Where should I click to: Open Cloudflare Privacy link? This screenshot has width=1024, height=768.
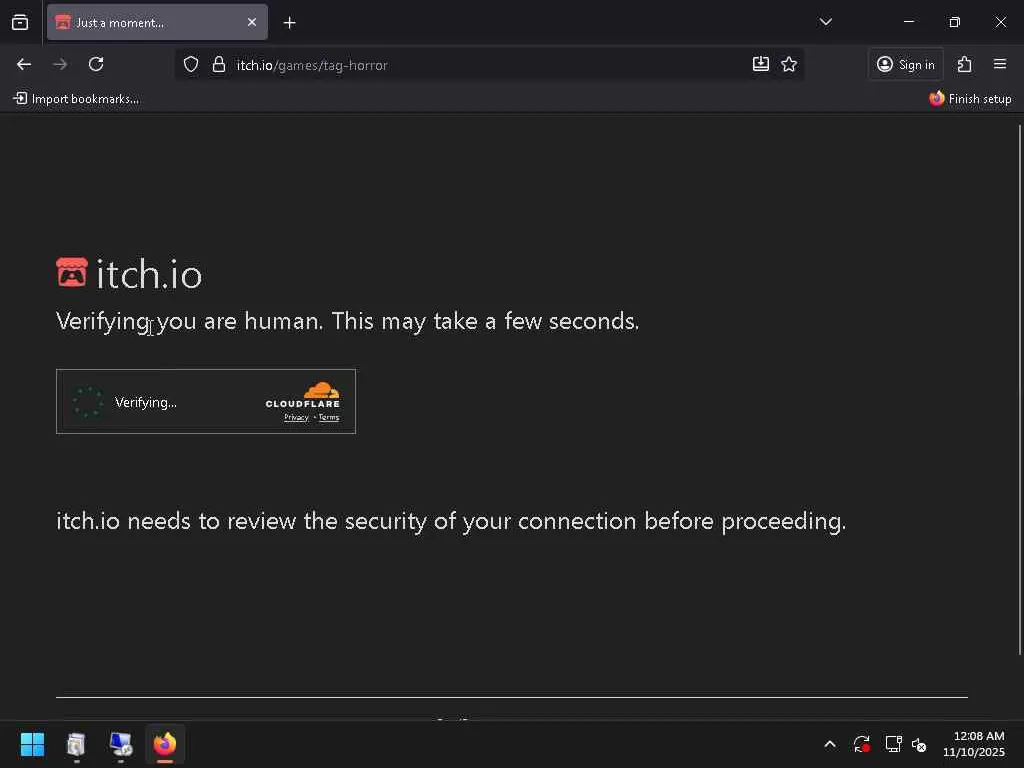click(296, 417)
